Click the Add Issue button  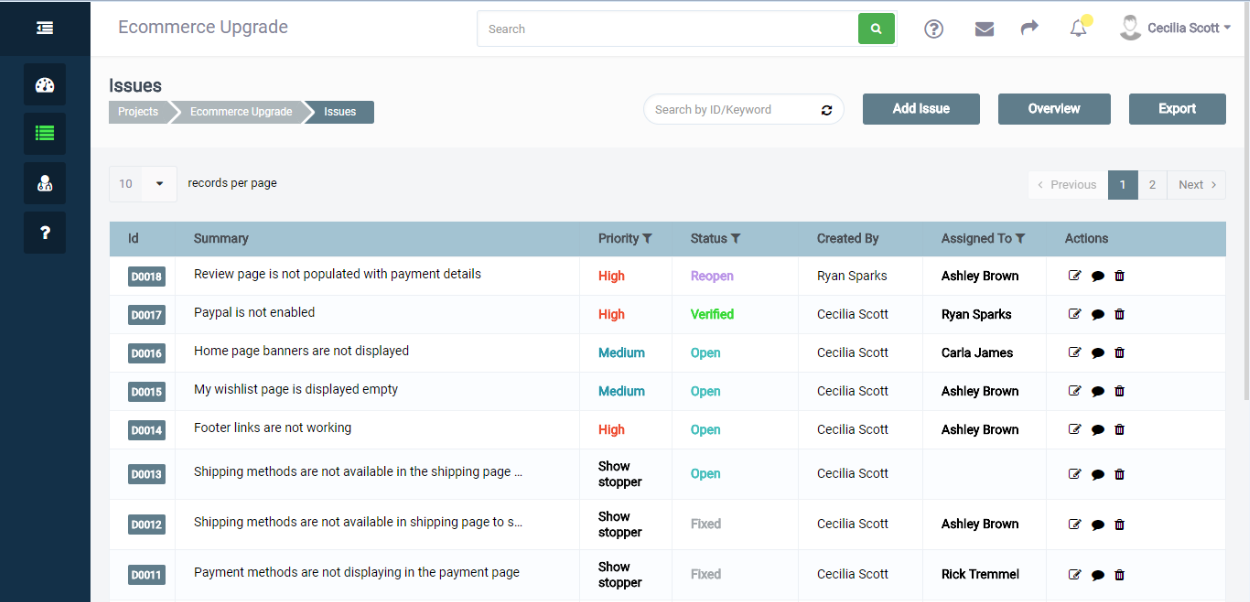point(921,109)
